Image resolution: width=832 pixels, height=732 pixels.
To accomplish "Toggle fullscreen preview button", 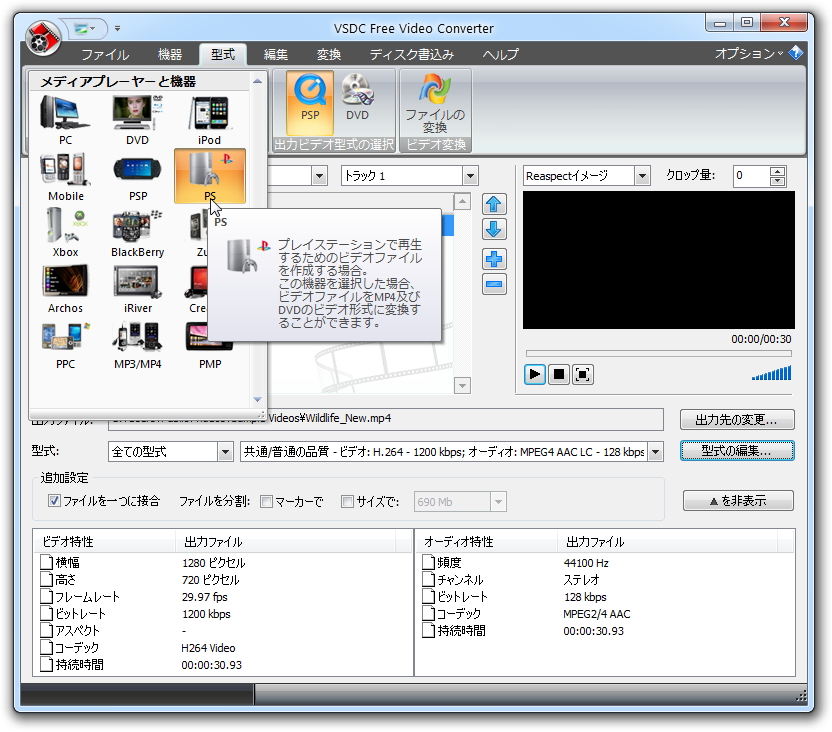I will point(583,374).
